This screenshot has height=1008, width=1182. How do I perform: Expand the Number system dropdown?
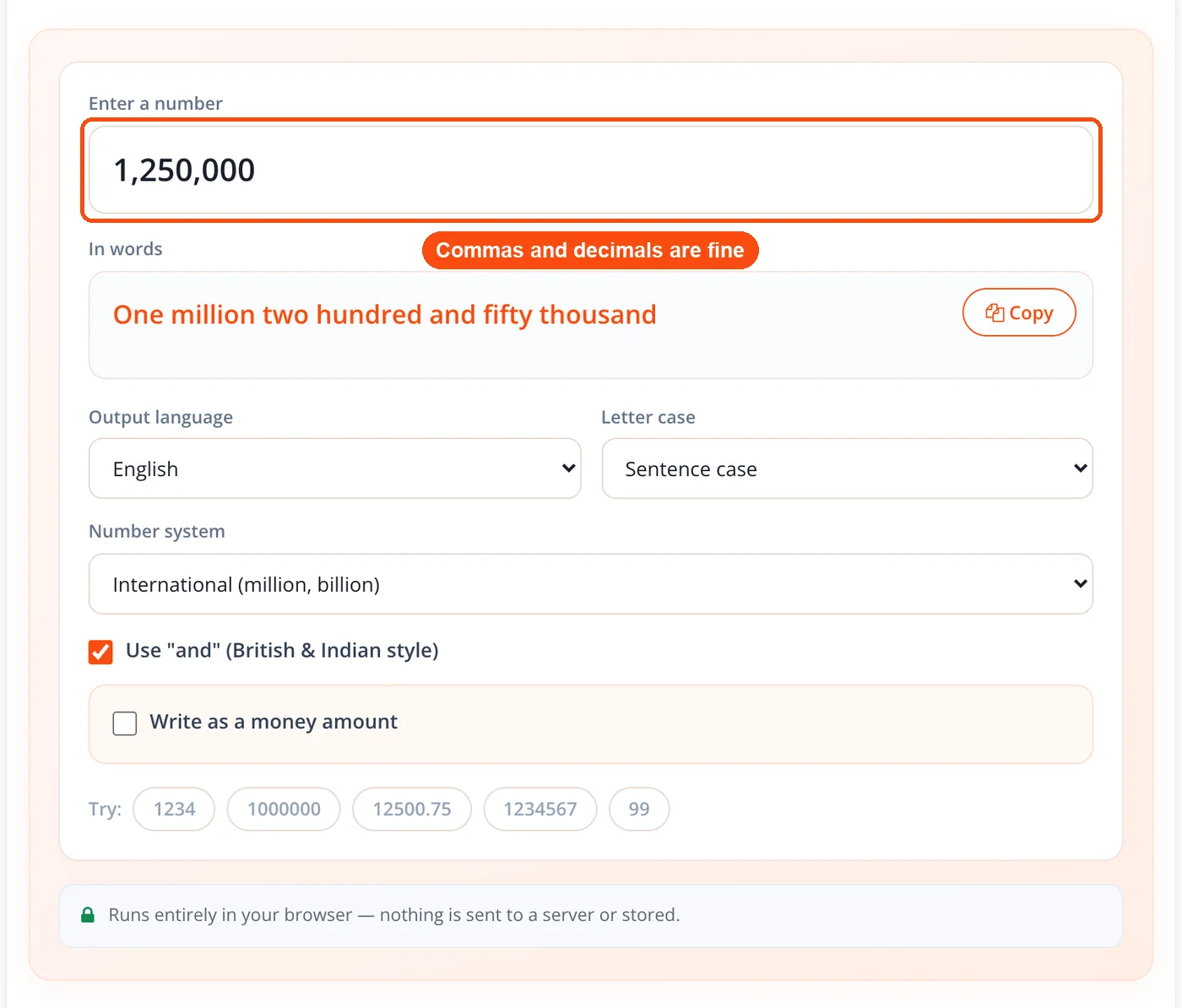tap(591, 584)
